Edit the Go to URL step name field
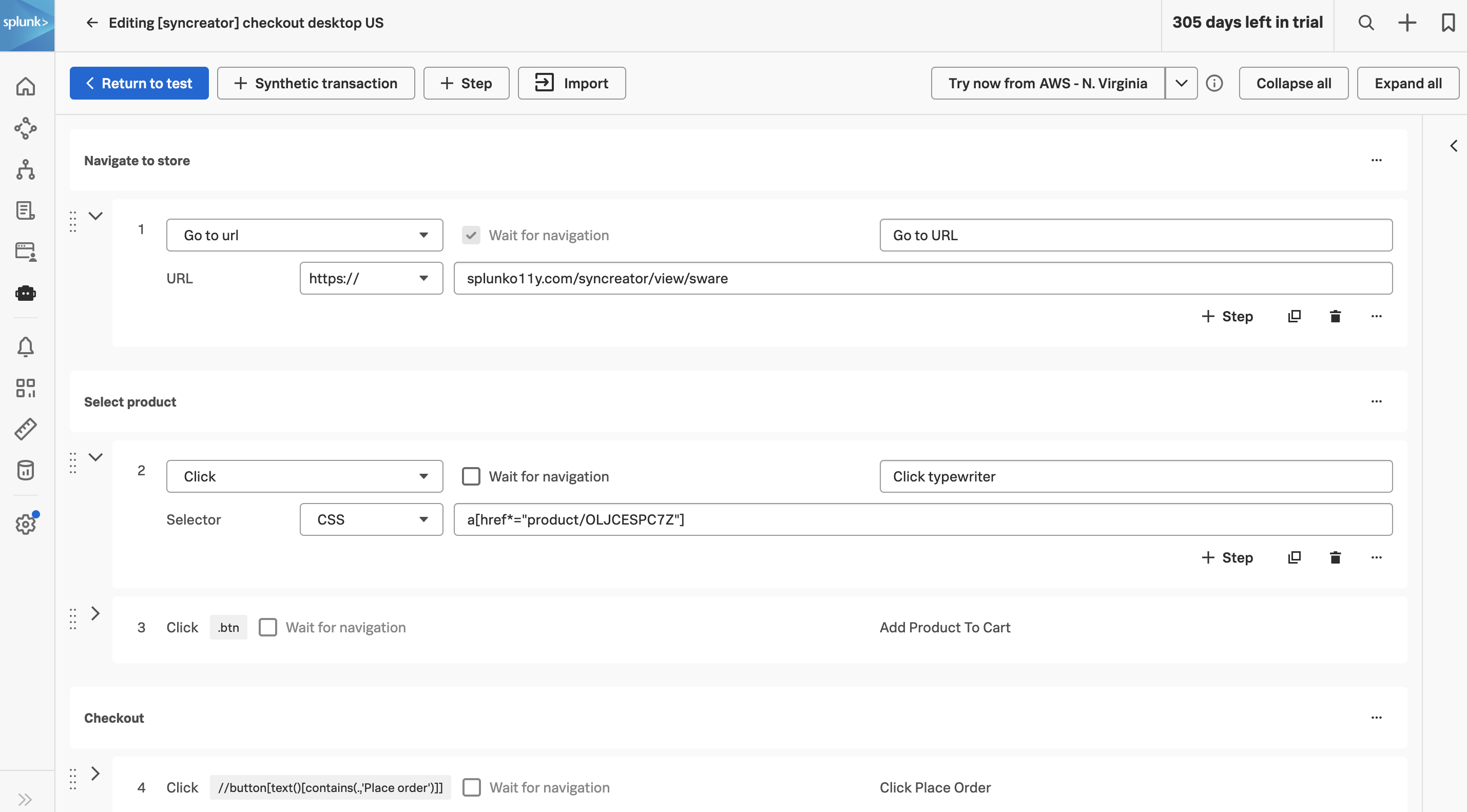1467x812 pixels. pos(1136,235)
